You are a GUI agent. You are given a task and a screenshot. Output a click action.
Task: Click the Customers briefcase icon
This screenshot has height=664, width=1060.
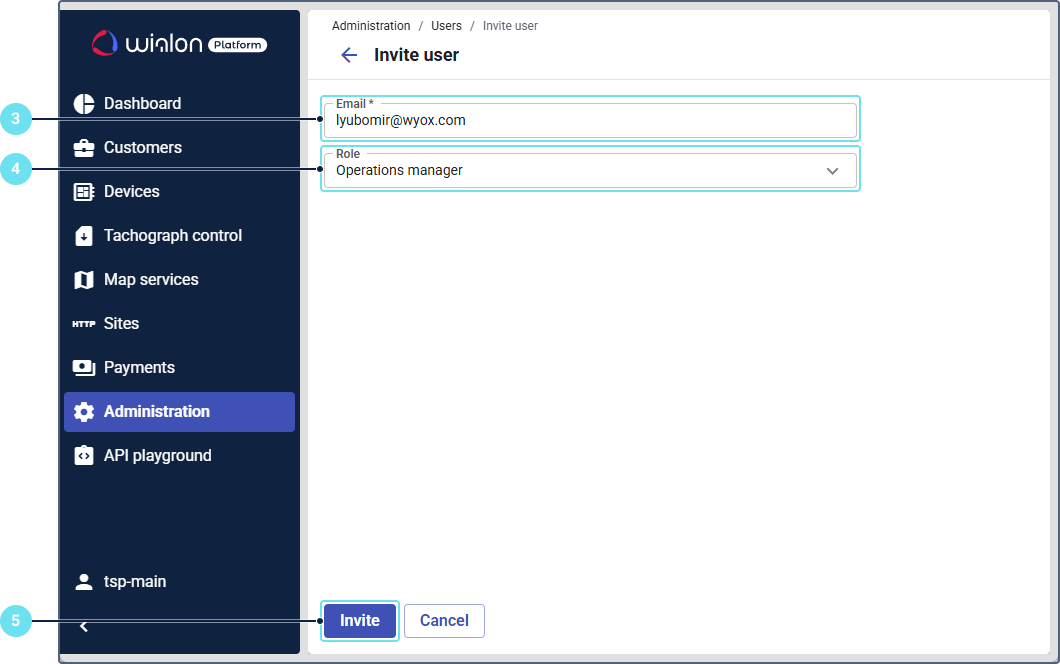(x=84, y=148)
